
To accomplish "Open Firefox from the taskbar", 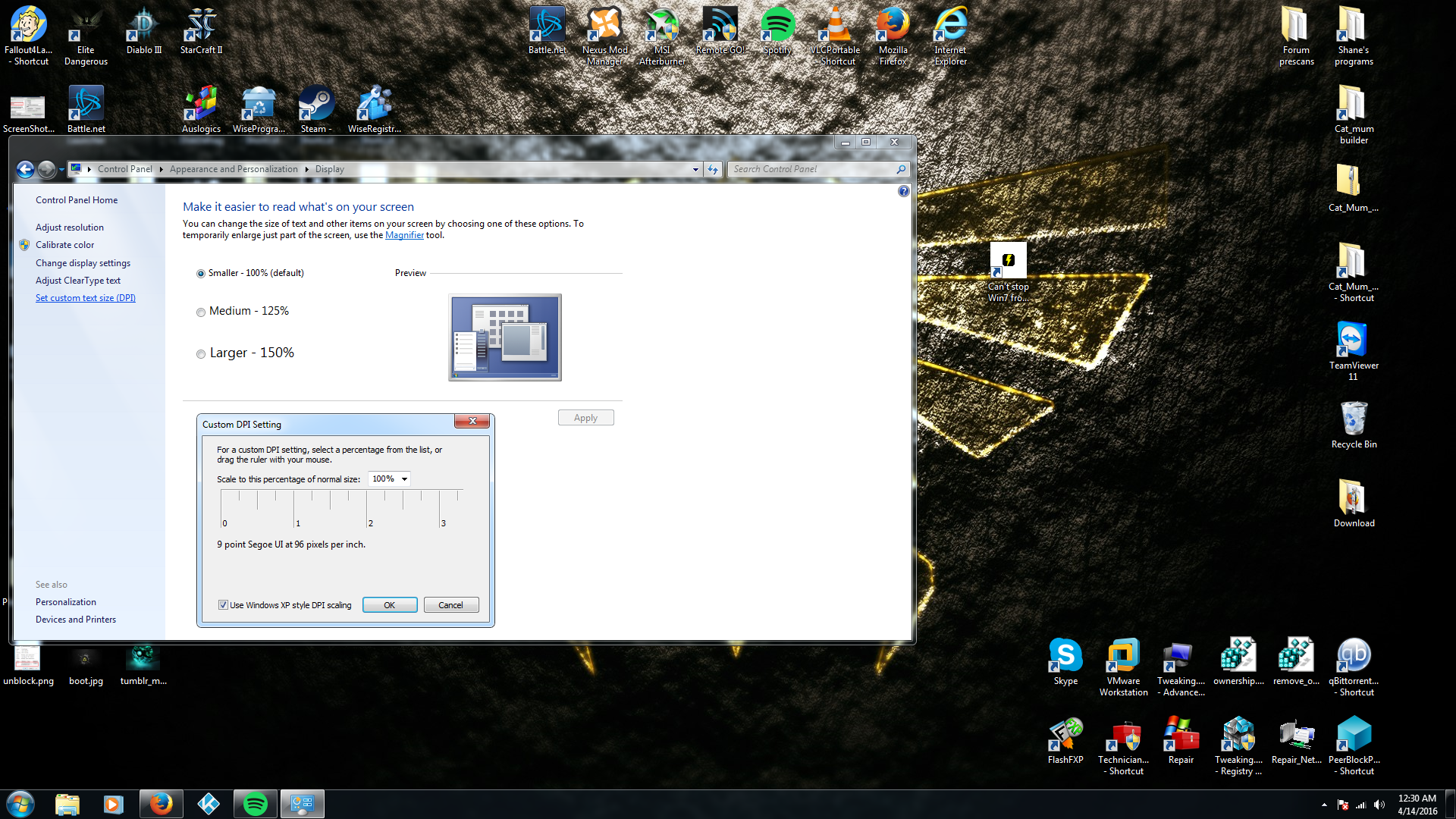I will [x=161, y=804].
